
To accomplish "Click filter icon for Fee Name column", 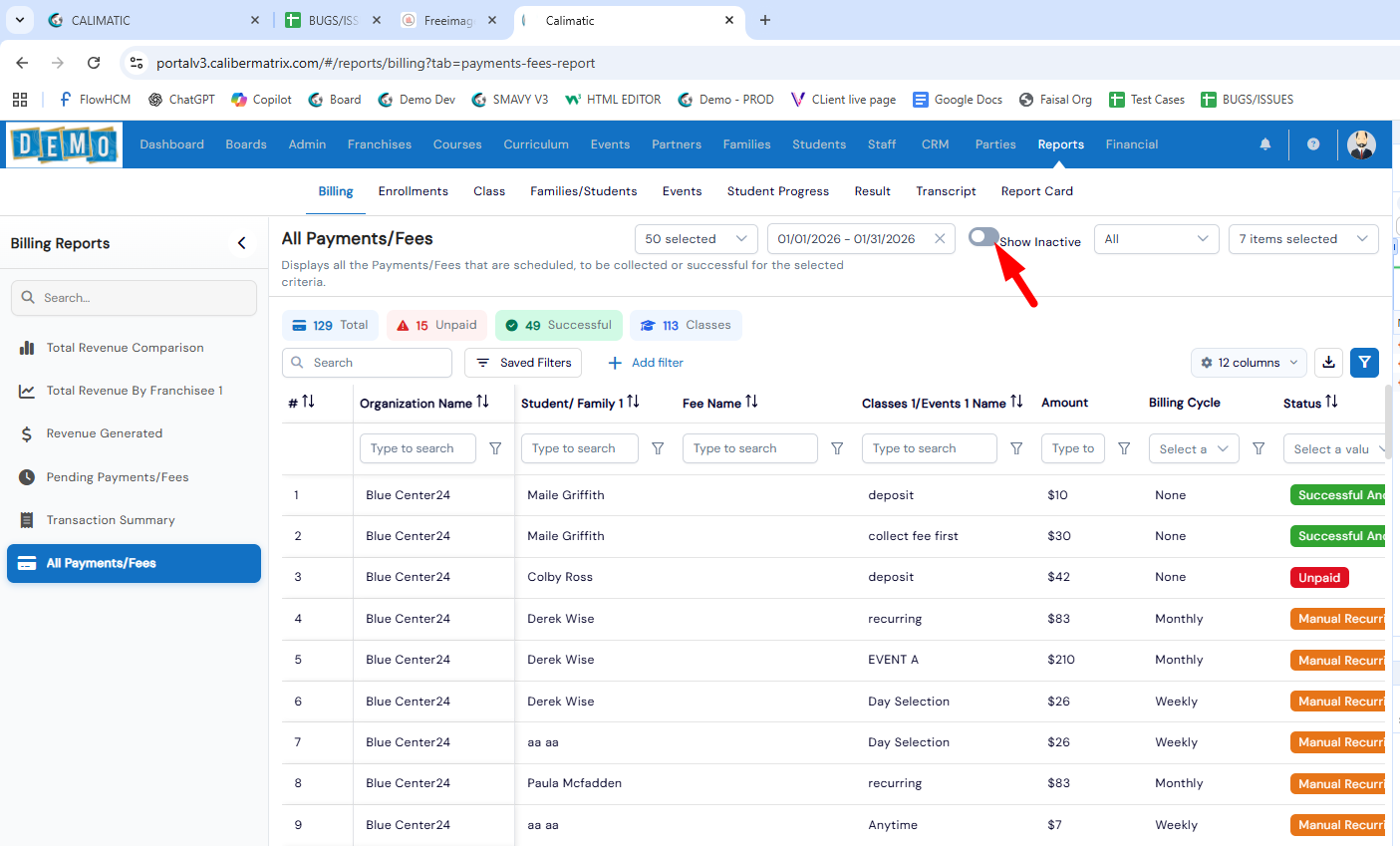I will [x=837, y=448].
